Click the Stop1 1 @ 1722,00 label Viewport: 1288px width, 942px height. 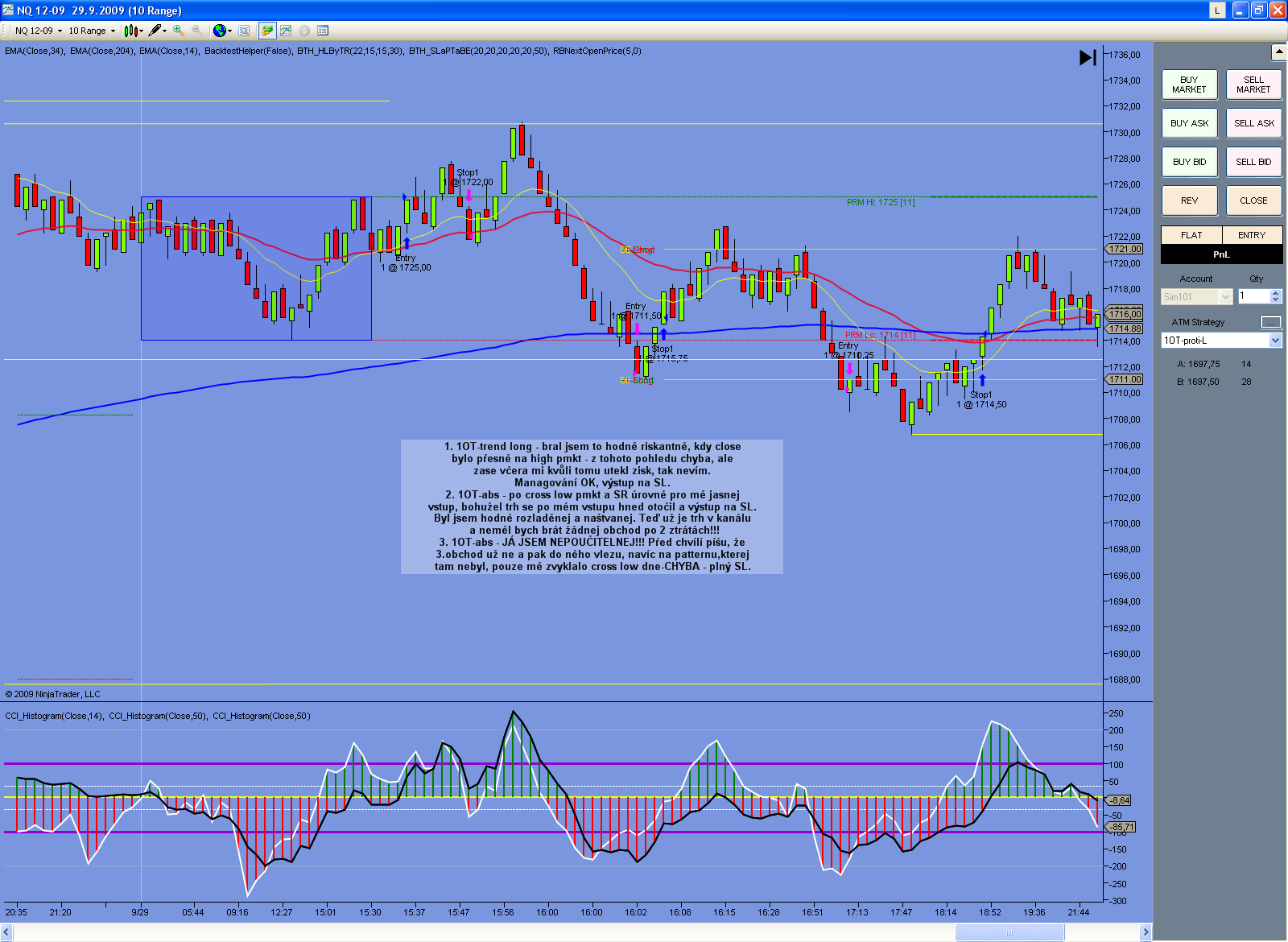[x=468, y=177]
